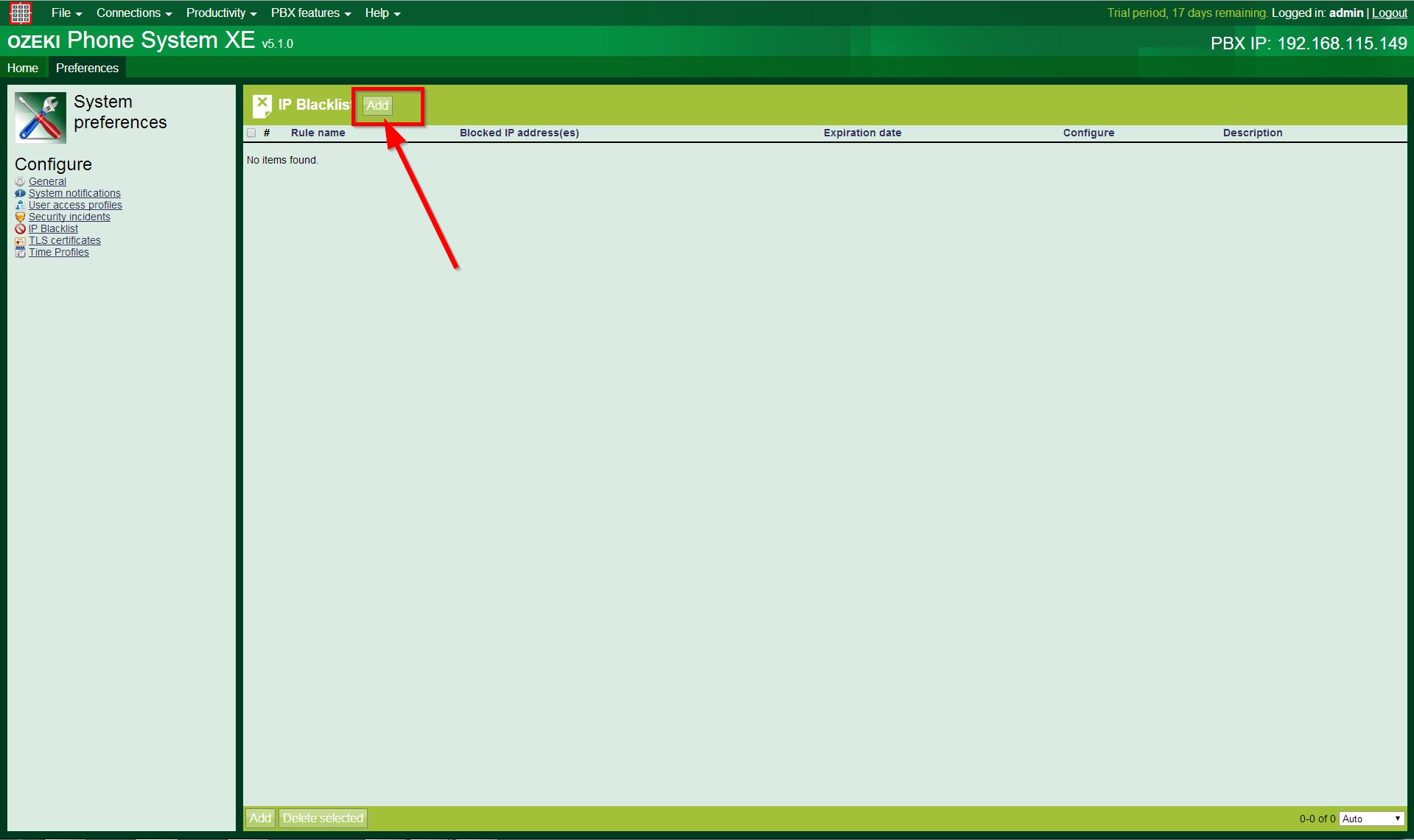This screenshot has height=840, width=1414.
Task: Open the IP Blacklist sidebar link
Action: (x=53, y=229)
